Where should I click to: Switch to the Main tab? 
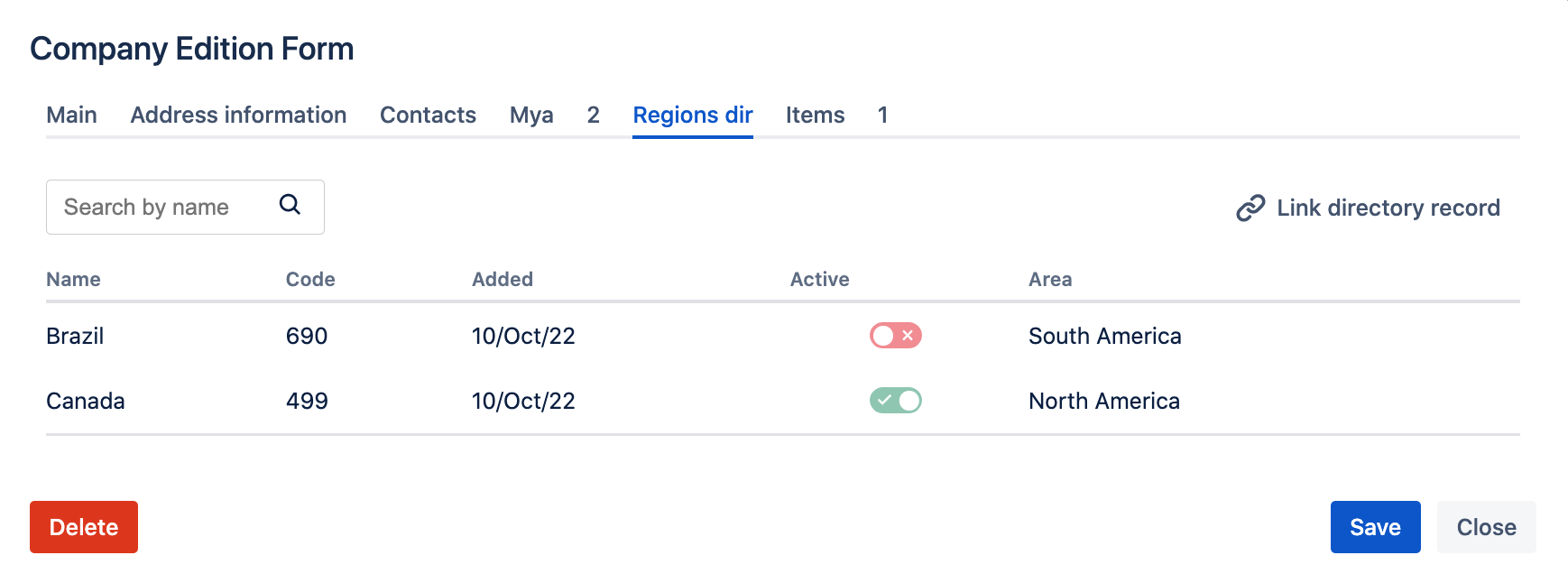click(x=71, y=116)
